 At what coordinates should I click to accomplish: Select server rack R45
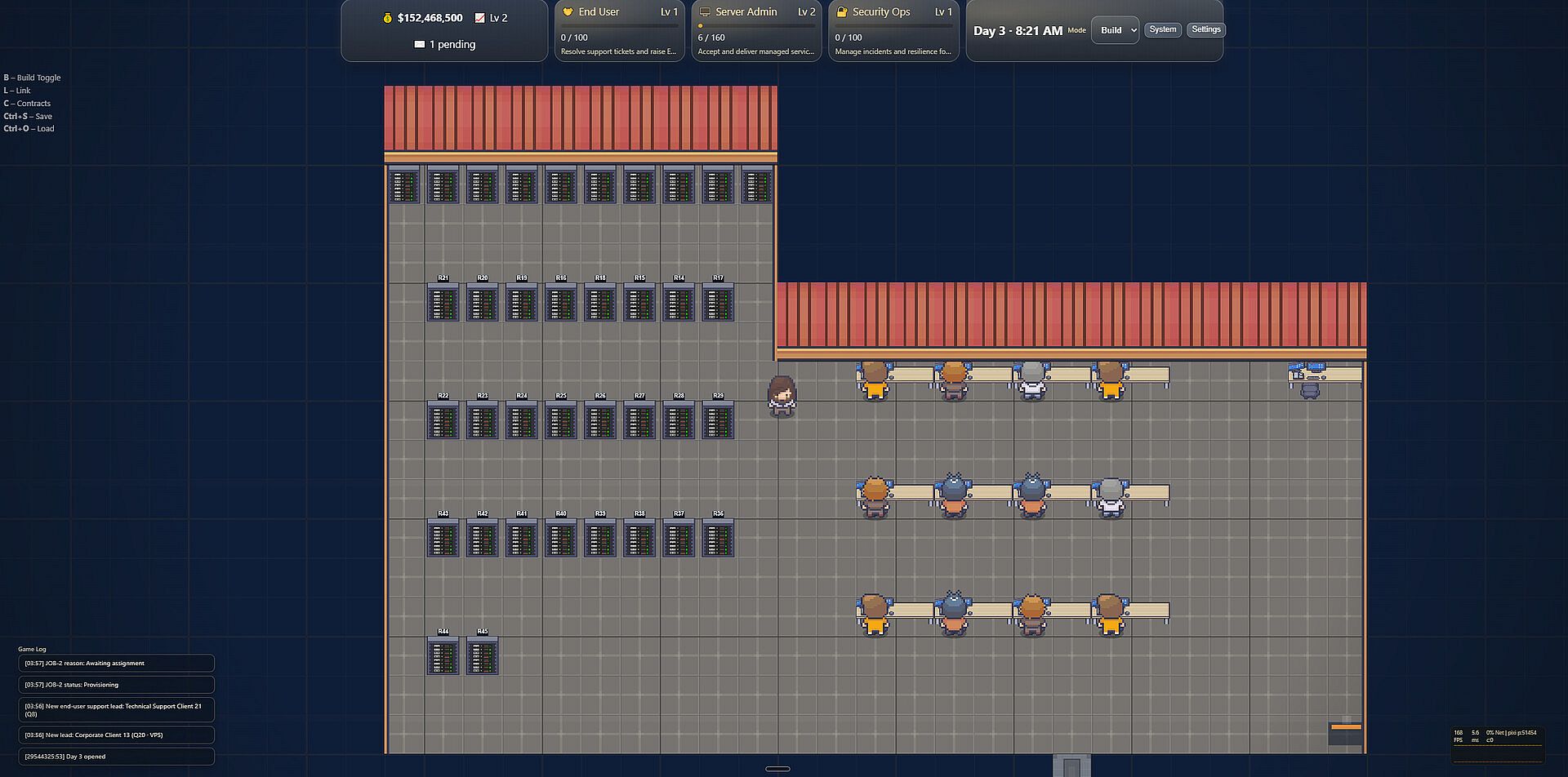(x=482, y=656)
